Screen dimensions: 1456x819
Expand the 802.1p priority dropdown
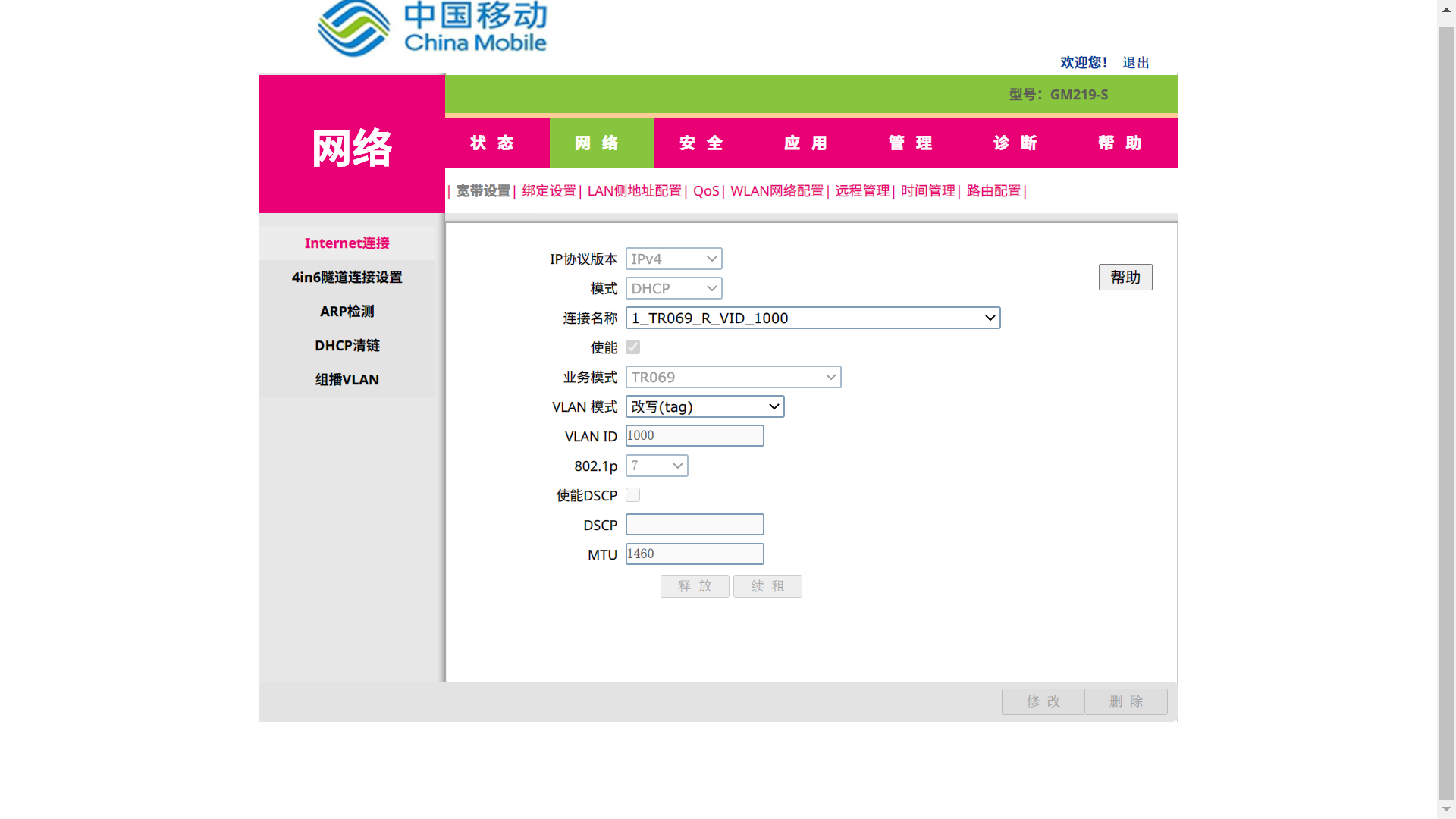(657, 466)
